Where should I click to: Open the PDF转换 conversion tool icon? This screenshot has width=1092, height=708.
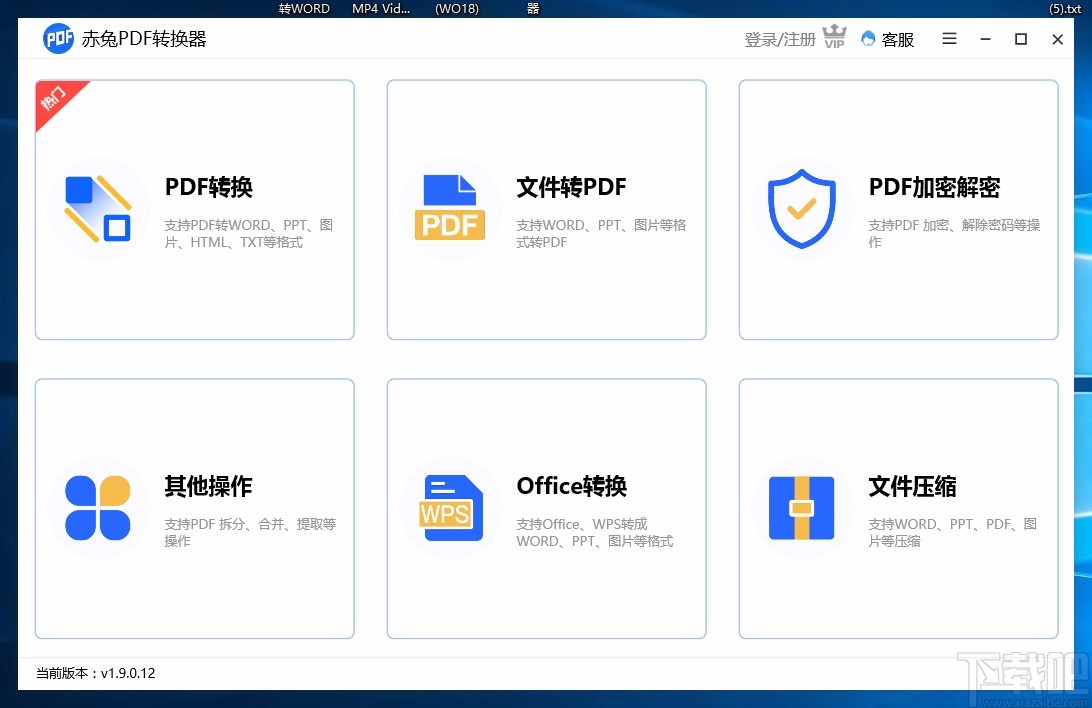point(98,207)
